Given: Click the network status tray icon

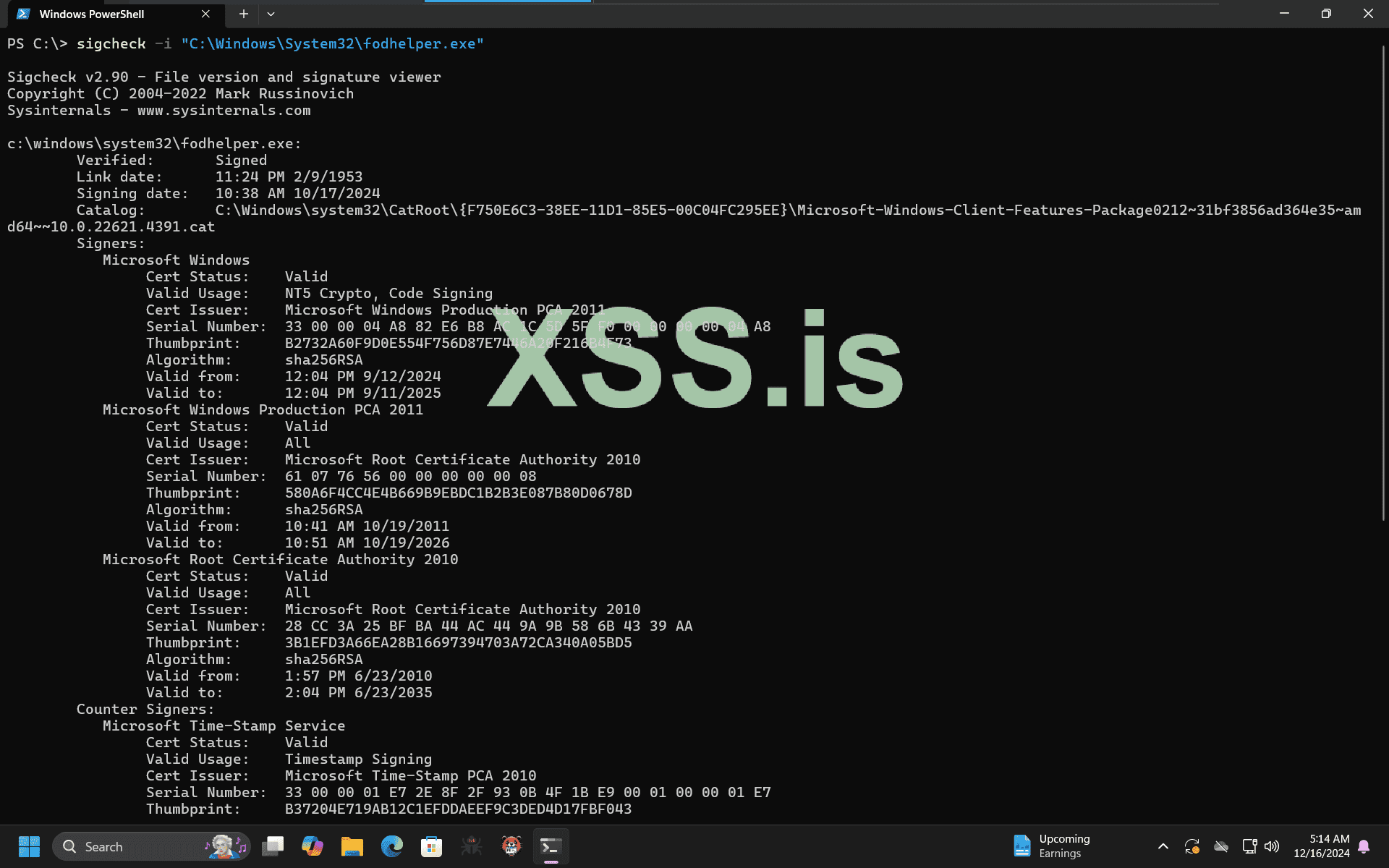Looking at the screenshot, I should [x=1249, y=846].
